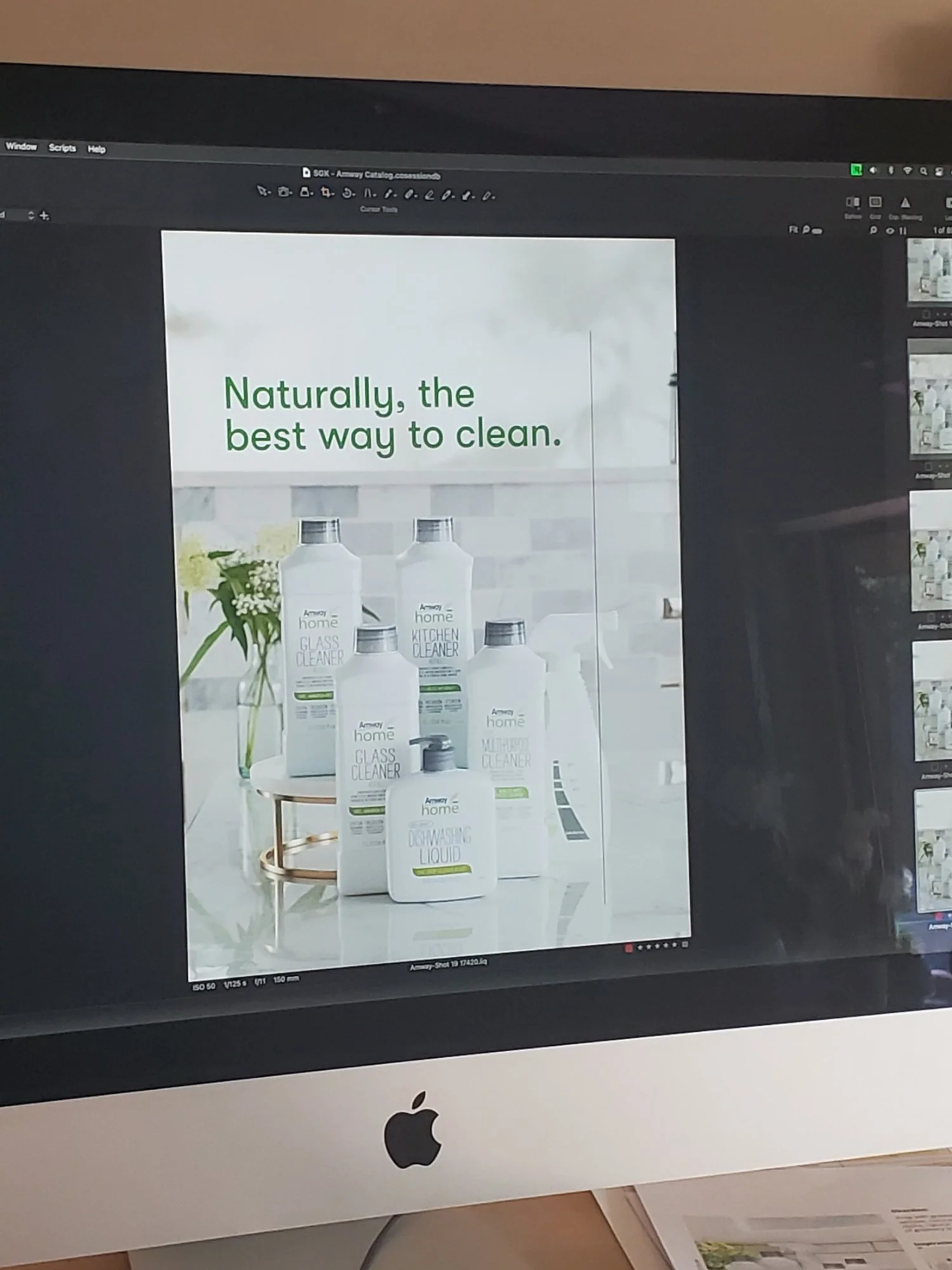The width and height of the screenshot is (952, 1270).
Task: Open the Scripts menu
Action: (x=62, y=148)
